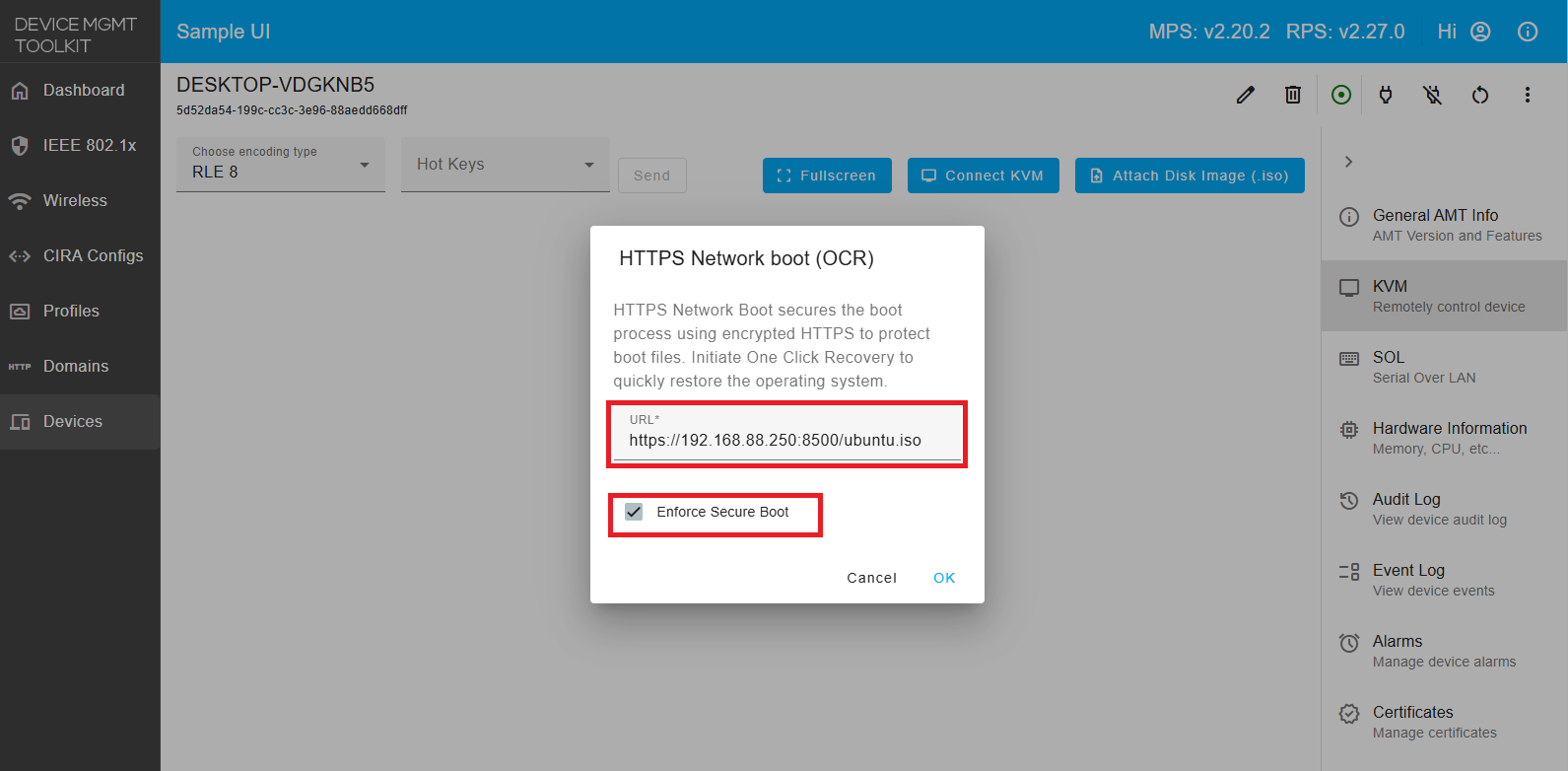Open the Hot Keys dropdown
The height and width of the screenshot is (771, 1568).
point(506,165)
